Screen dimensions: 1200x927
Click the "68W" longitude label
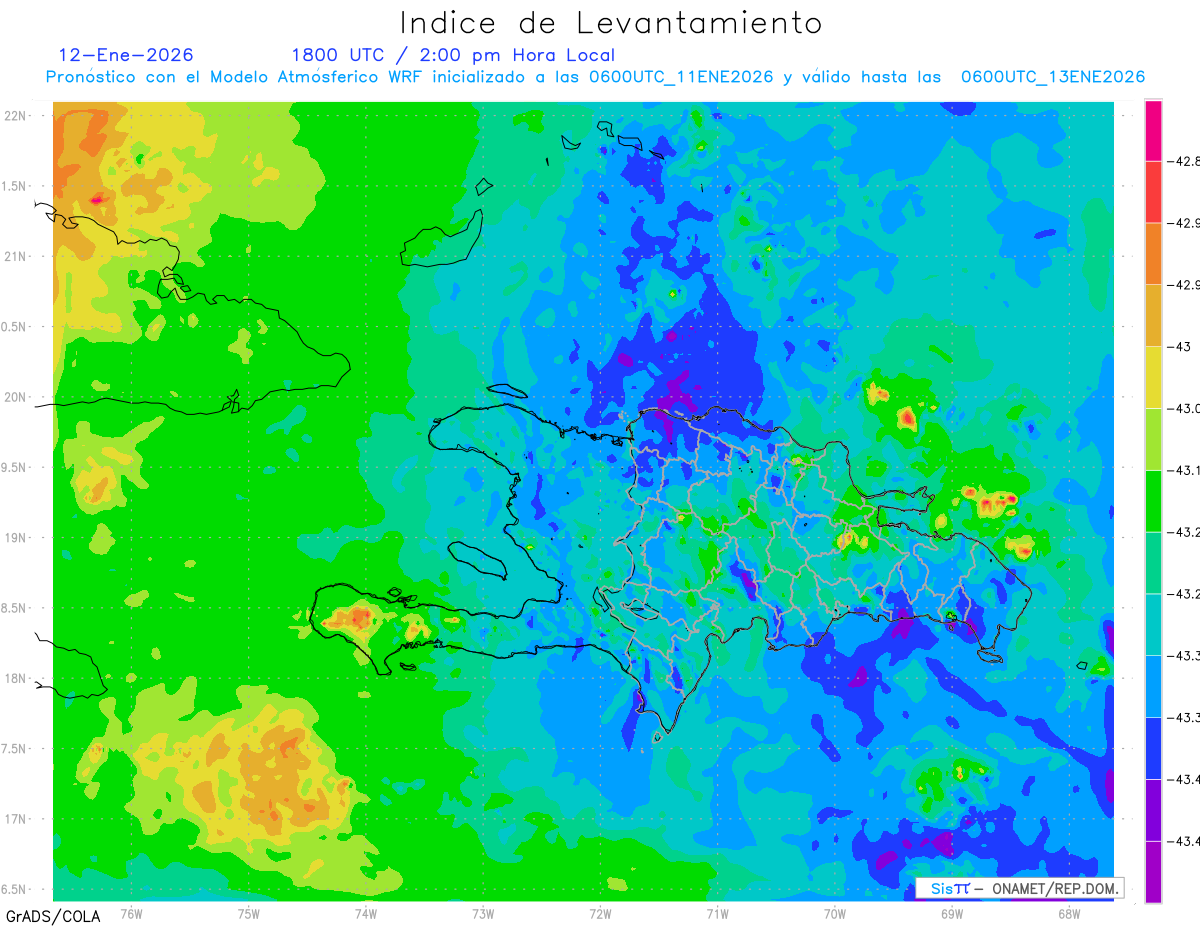1068,913
